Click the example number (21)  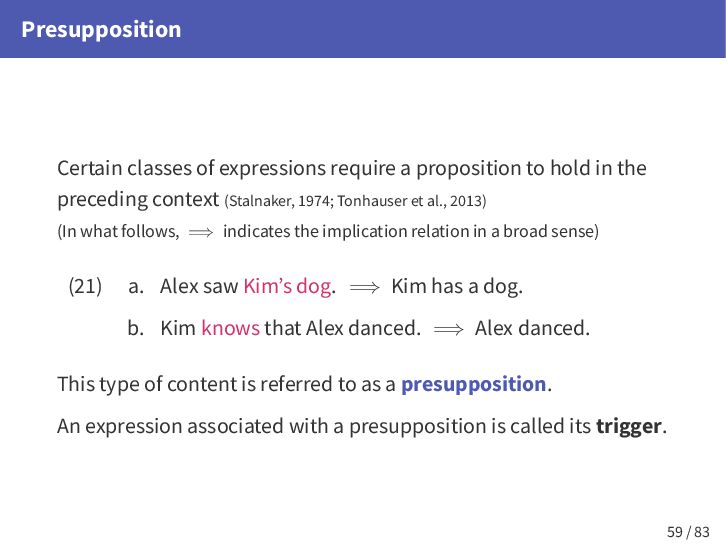coord(85,286)
